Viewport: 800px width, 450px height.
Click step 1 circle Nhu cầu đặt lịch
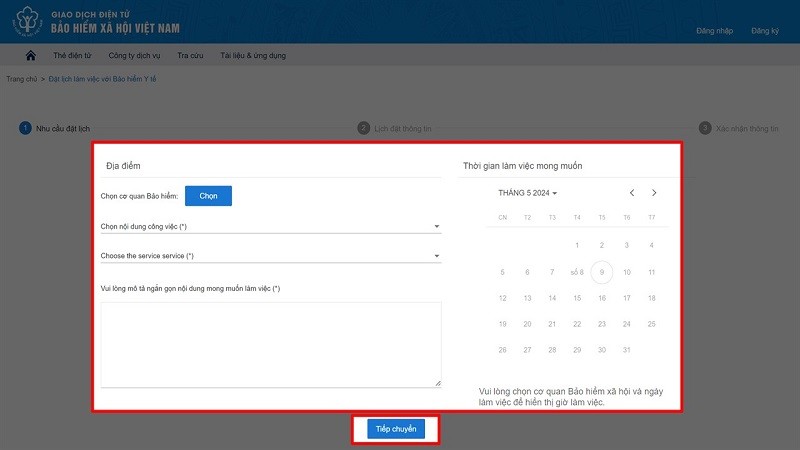click(25, 128)
